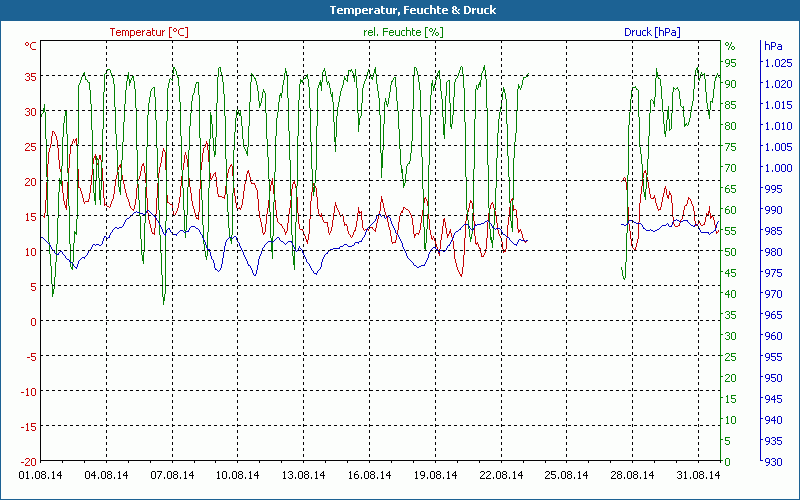Click the date label 25.08.14
Image resolution: width=800 pixels, height=500 pixels.
coord(566,475)
